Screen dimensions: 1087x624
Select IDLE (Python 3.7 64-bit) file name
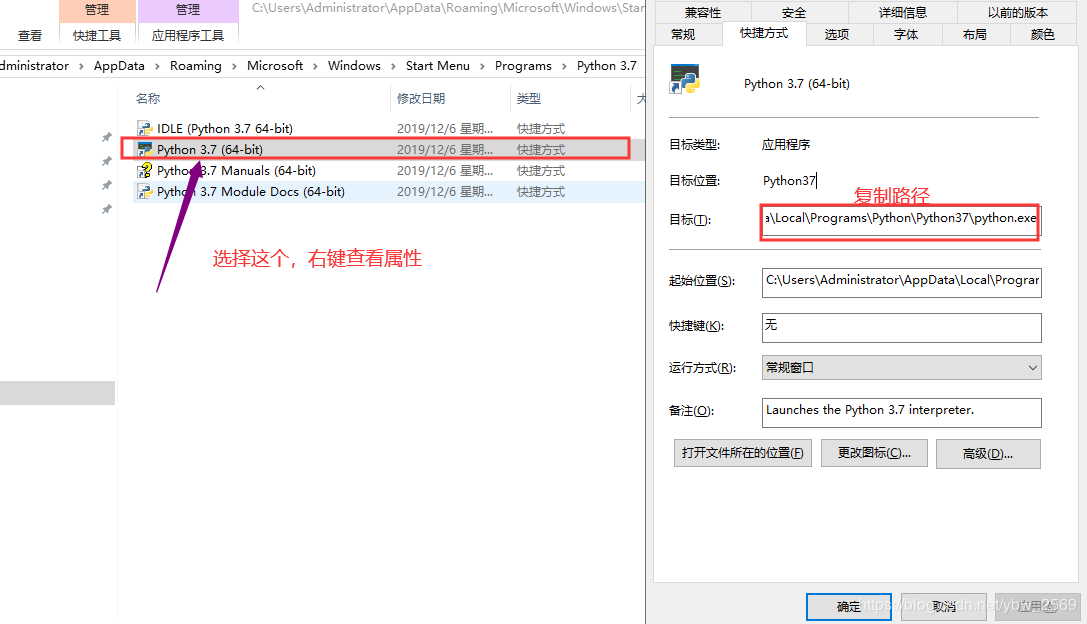coord(225,128)
